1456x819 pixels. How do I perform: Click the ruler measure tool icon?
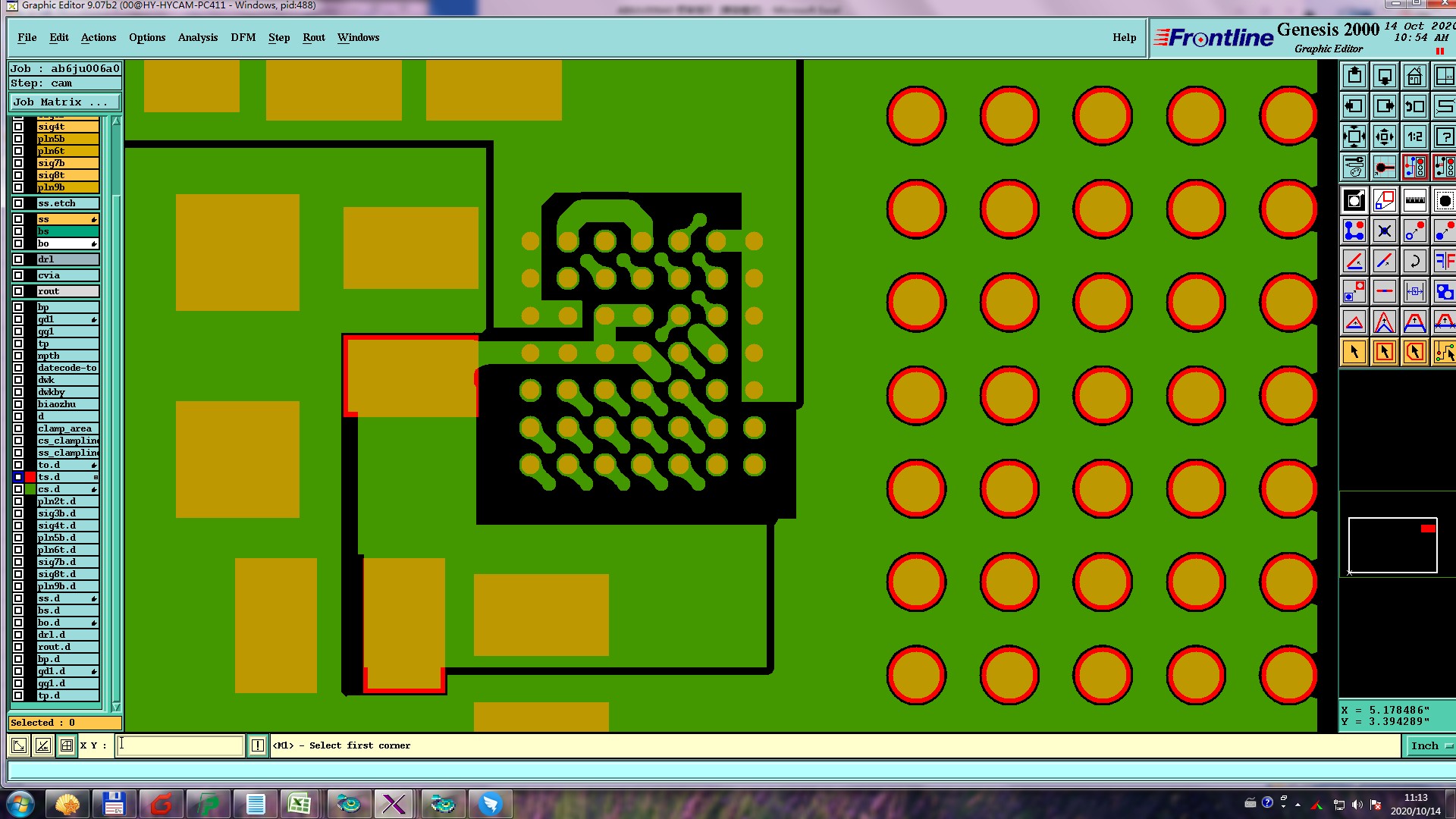point(1414,201)
